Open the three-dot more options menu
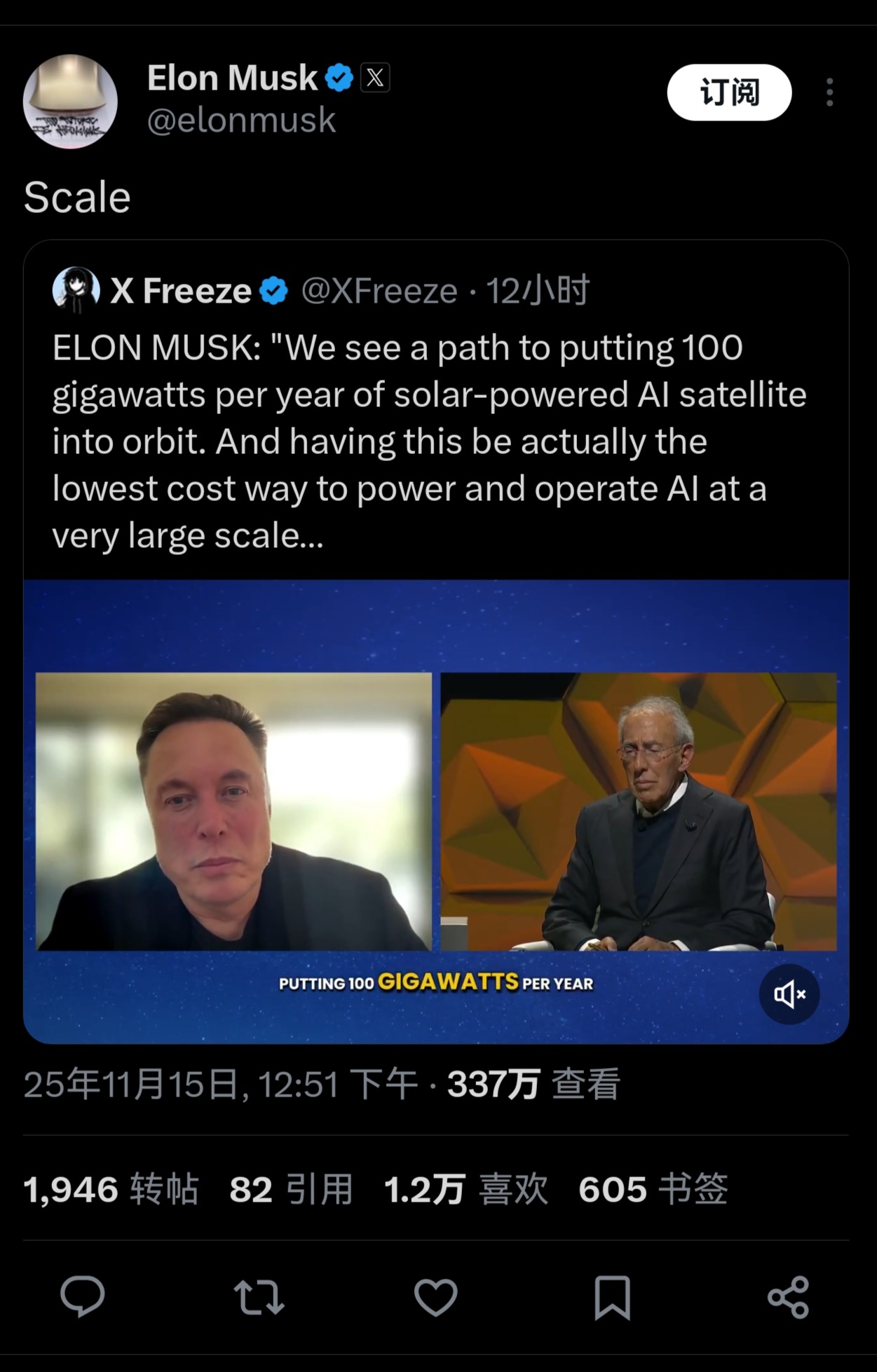 pos(829,92)
